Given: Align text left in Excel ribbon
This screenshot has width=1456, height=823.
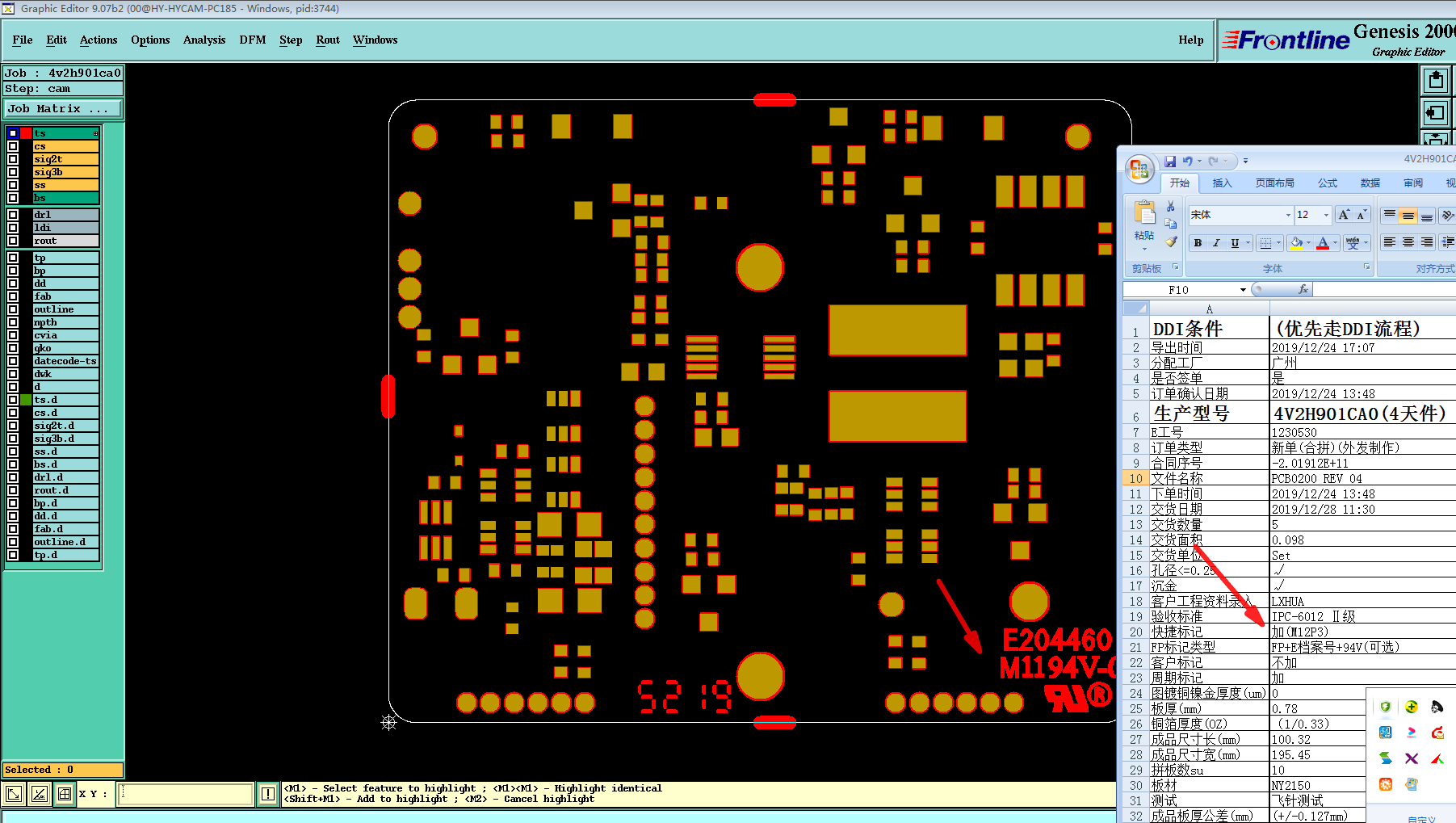Looking at the screenshot, I should tap(1390, 242).
